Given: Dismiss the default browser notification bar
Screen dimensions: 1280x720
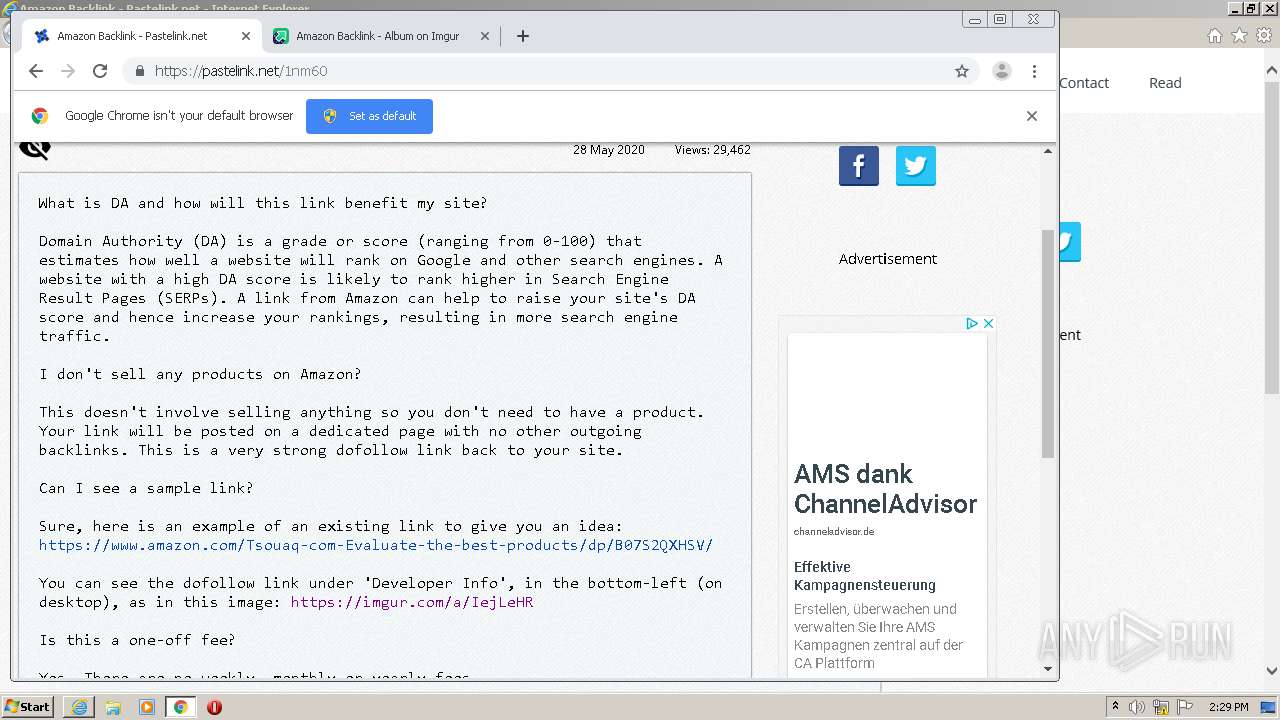Looking at the screenshot, I should (1032, 116).
